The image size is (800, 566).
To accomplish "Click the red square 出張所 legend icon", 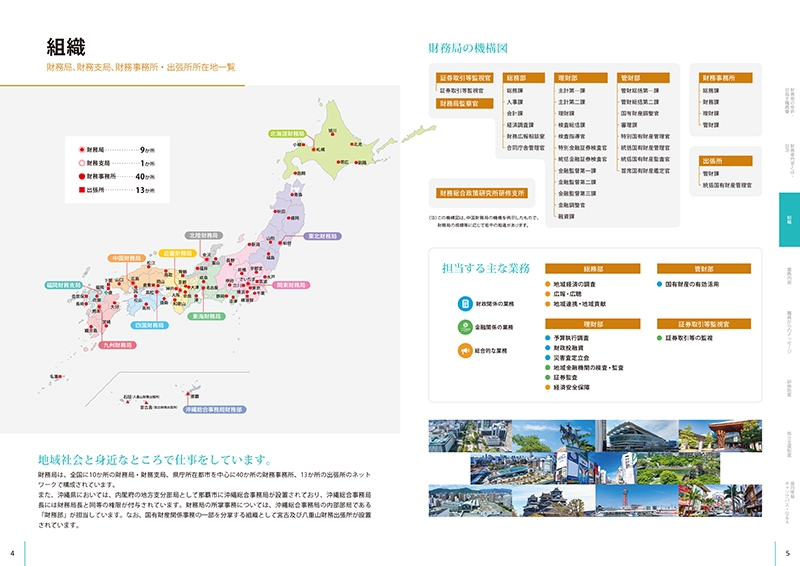I will coord(81,190).
